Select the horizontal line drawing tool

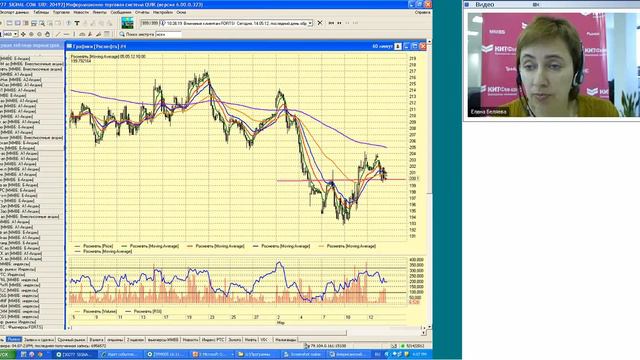(66, 34)
